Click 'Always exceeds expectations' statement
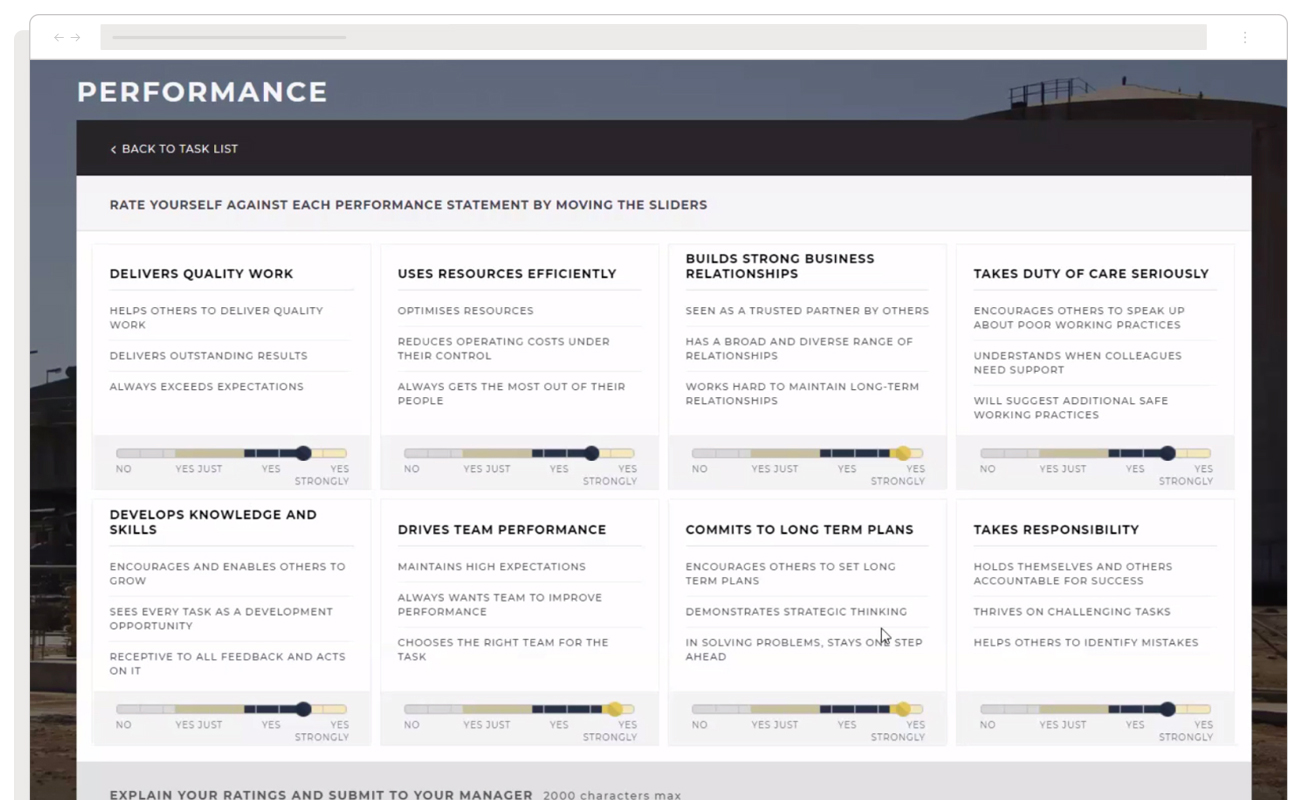1300x800 pixels. click(206, 387)
